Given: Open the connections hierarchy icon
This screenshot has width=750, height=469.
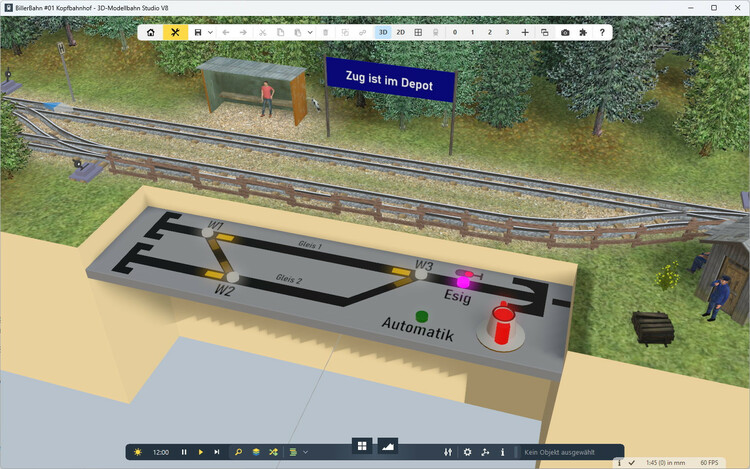Looking at the screenshot, I should pyautogui.click(x=485, y=452).
